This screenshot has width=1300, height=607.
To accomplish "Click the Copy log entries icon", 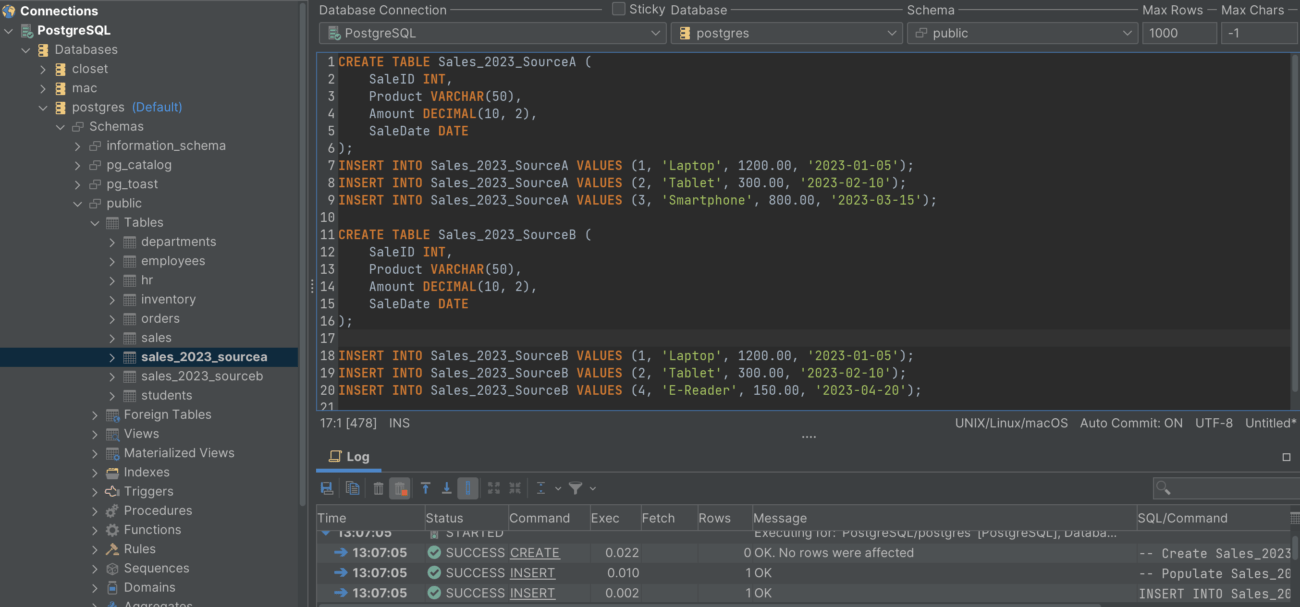I will (352, 488).
